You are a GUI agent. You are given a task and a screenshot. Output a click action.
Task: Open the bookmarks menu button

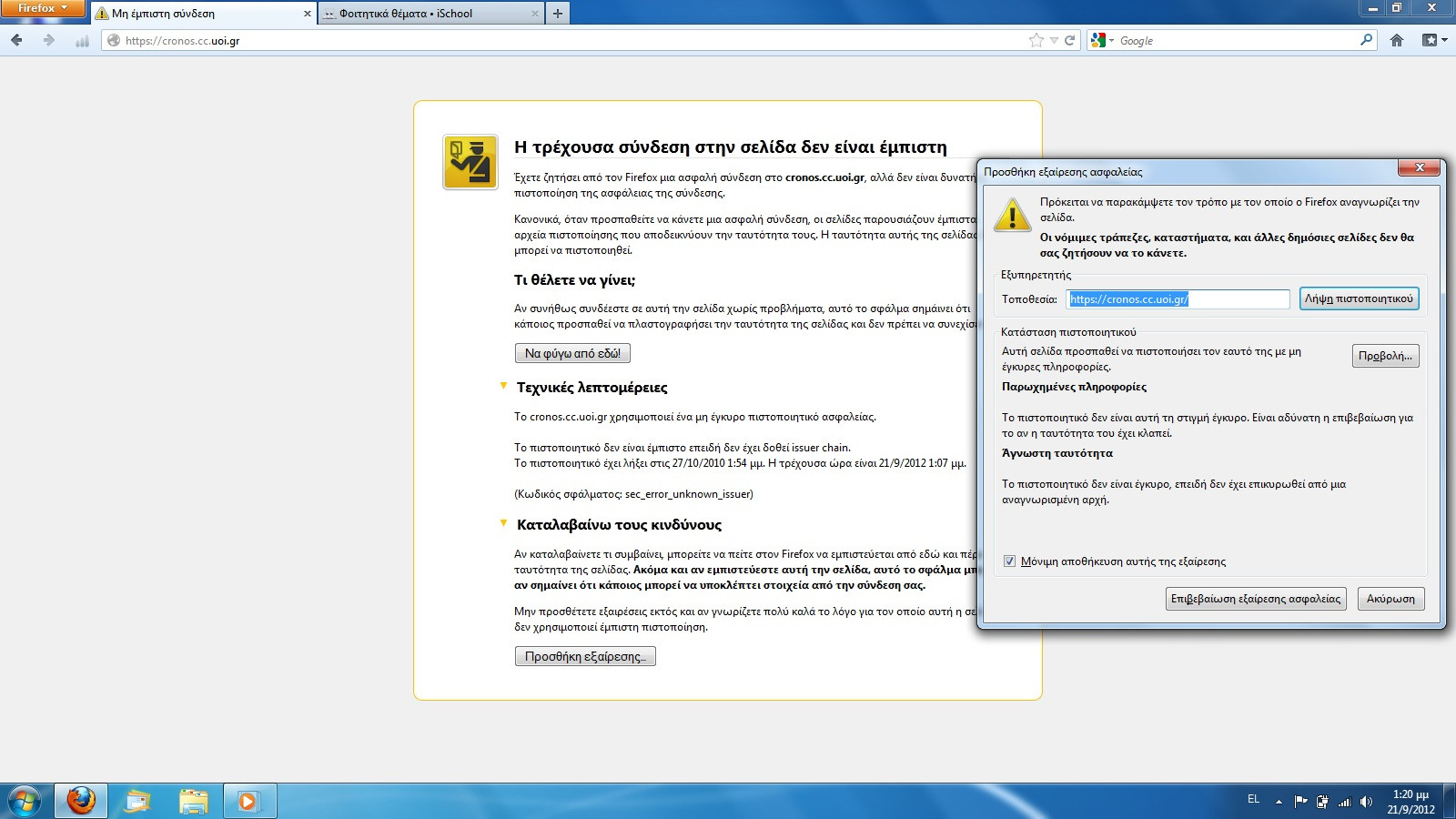pos(1434,40)
